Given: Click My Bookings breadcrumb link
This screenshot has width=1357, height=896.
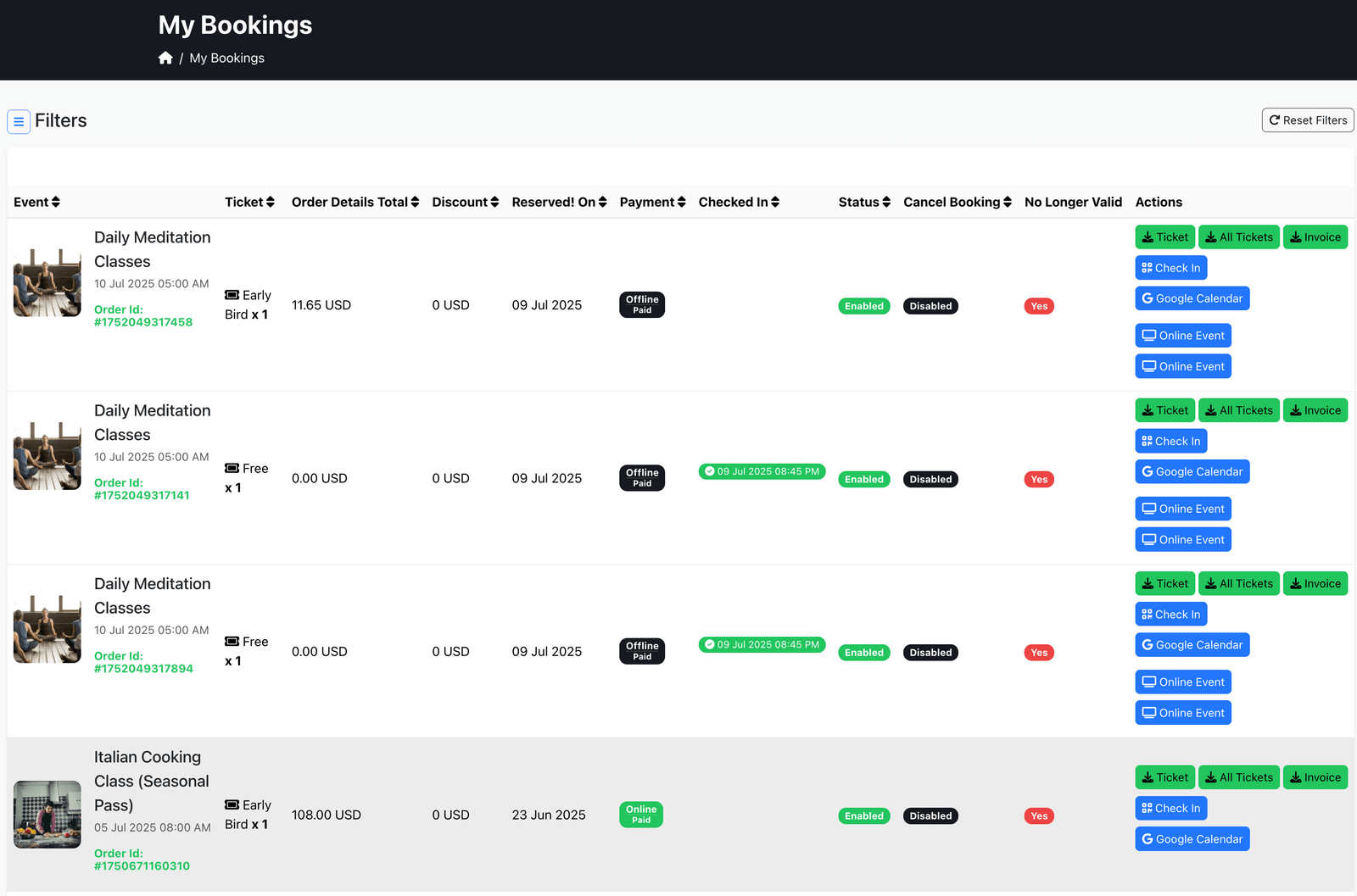Looking at the screenshot, I should click(x=226, y=58).
